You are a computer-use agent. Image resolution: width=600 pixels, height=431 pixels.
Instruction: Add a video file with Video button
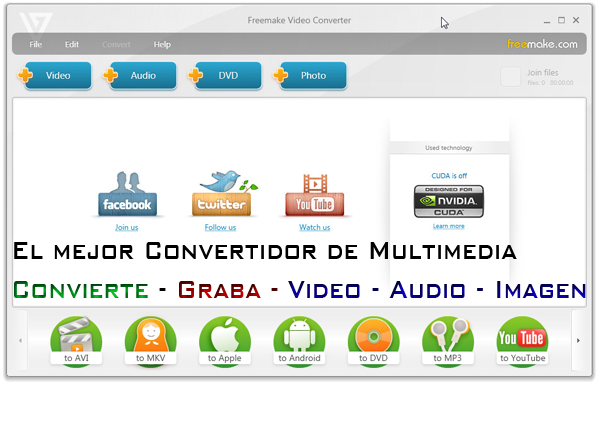pos(54,75)
